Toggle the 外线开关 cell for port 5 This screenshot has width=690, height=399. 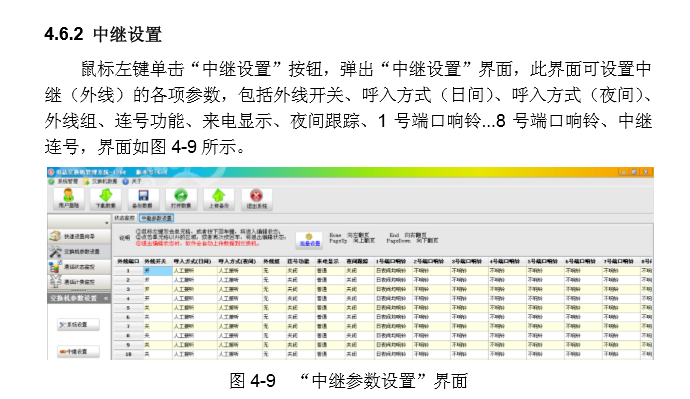[x=158, y=308]
